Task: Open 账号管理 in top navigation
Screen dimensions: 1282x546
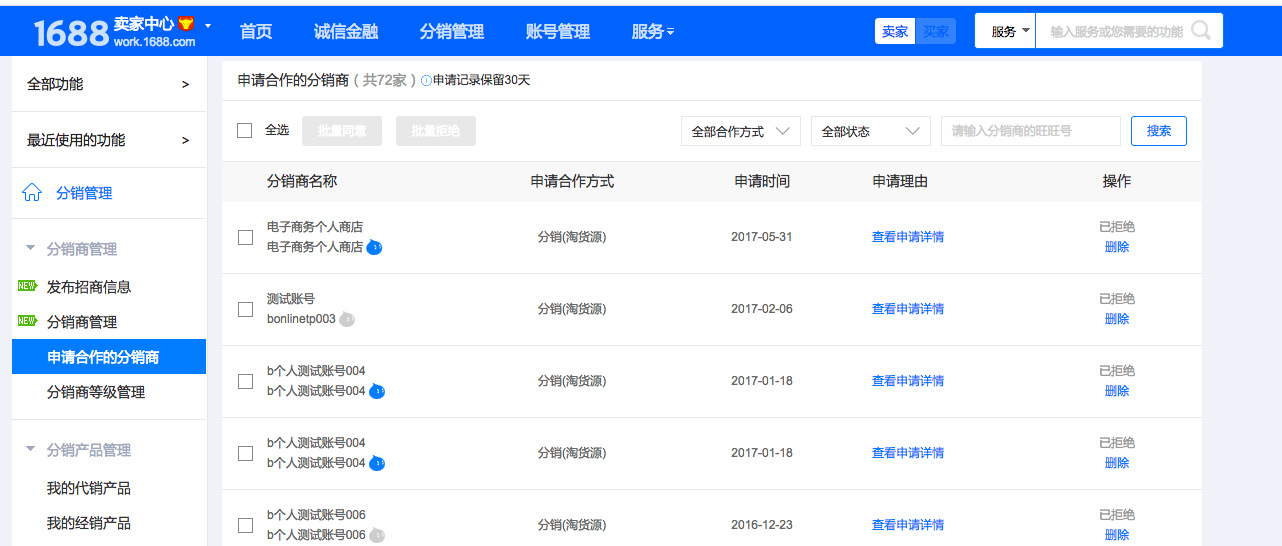Action: (x=558, y=32)
